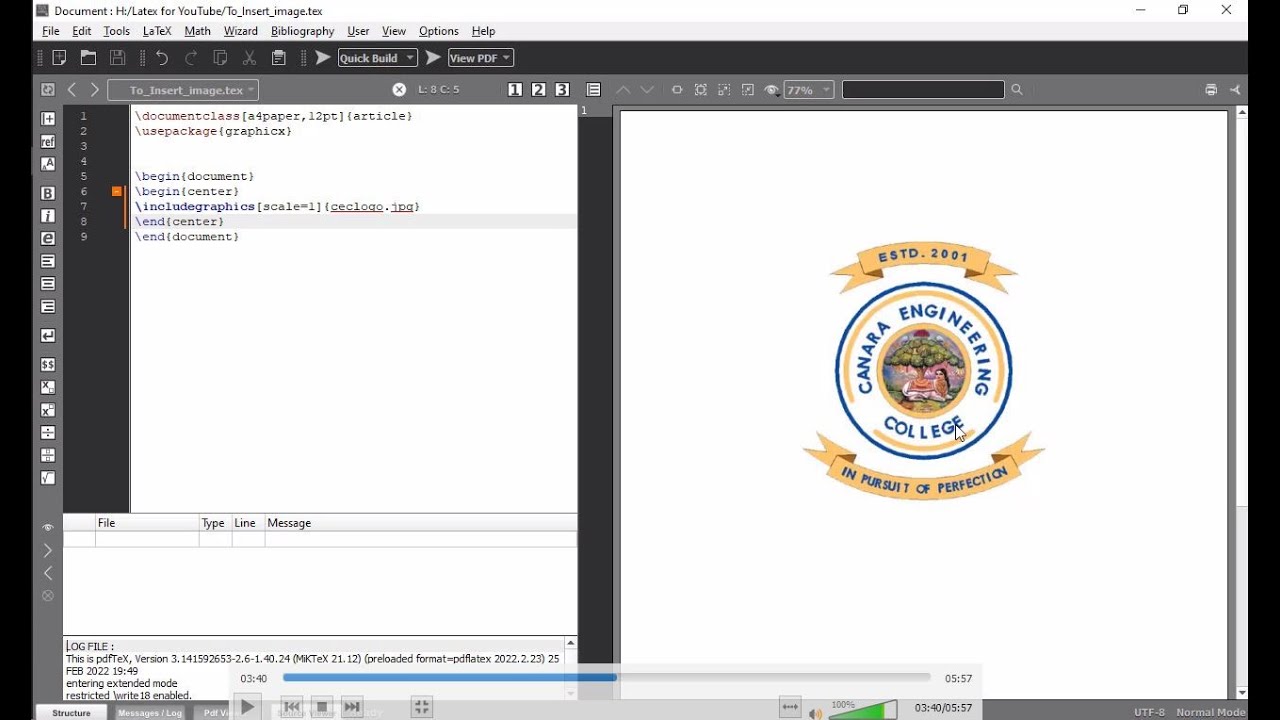Click the Emphasis formatting icon

[48, 239]
